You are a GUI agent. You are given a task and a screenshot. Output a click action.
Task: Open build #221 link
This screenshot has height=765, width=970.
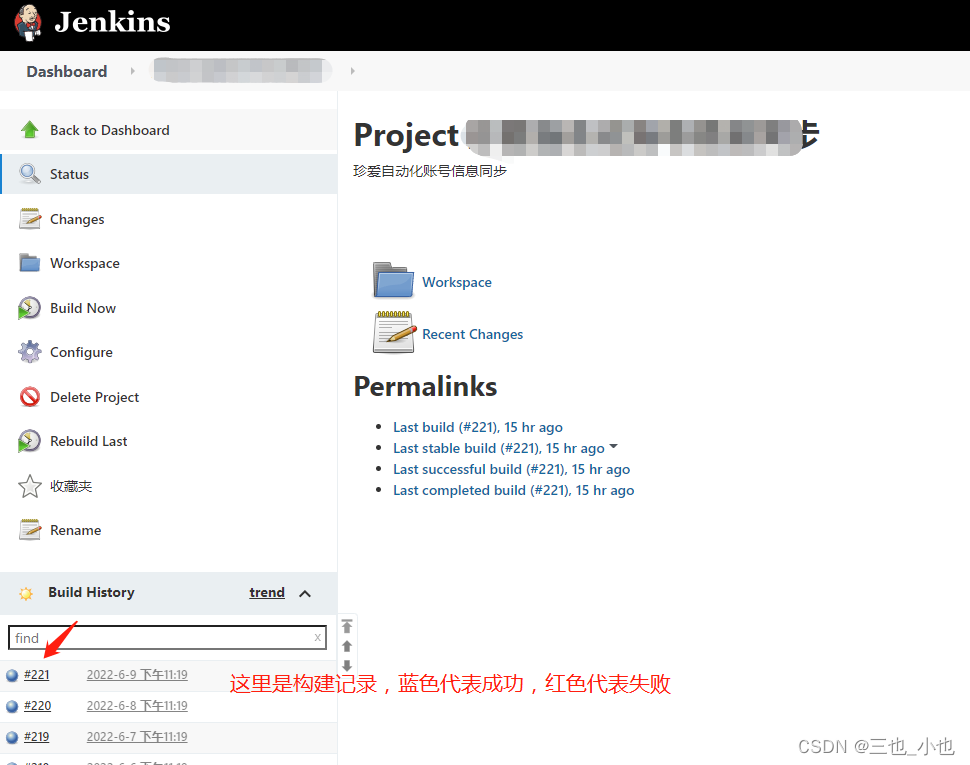coord(36,675)
